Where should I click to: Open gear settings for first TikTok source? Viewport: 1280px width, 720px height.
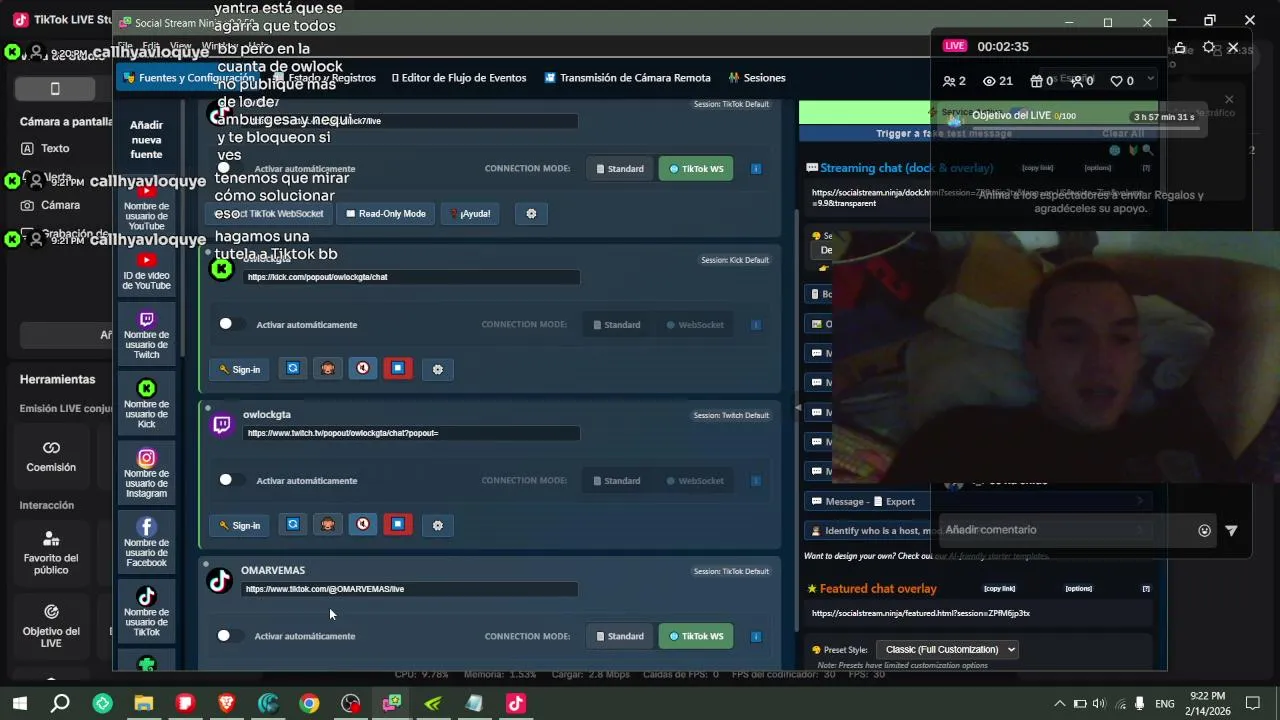531,214
